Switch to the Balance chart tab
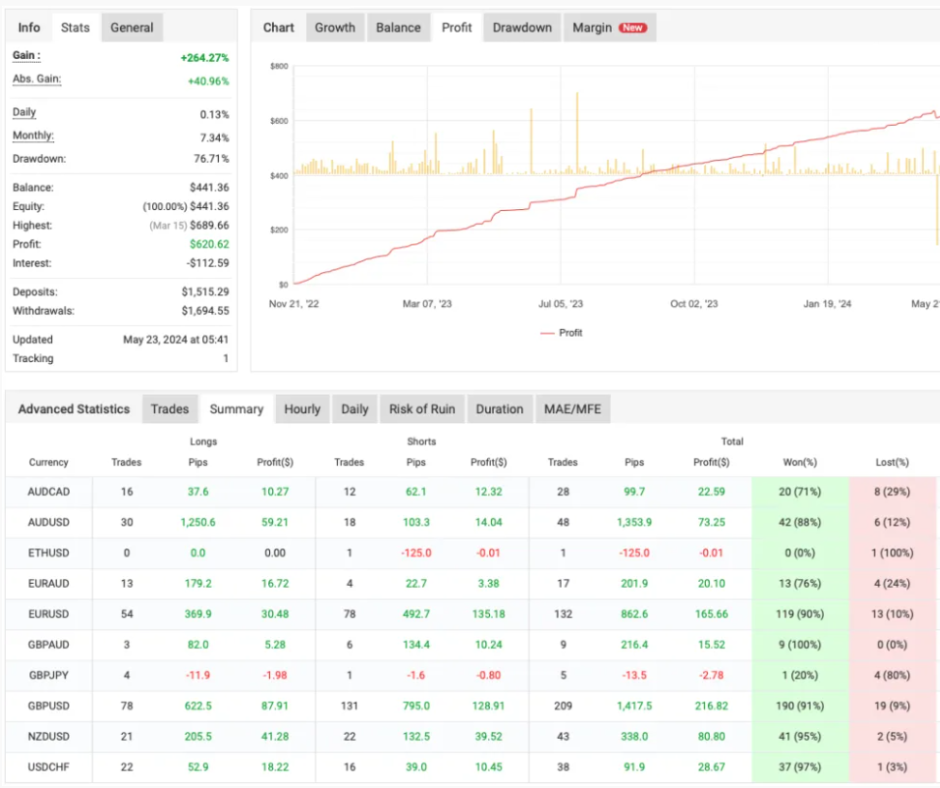 pyautogui.click(x=398, y=27)
